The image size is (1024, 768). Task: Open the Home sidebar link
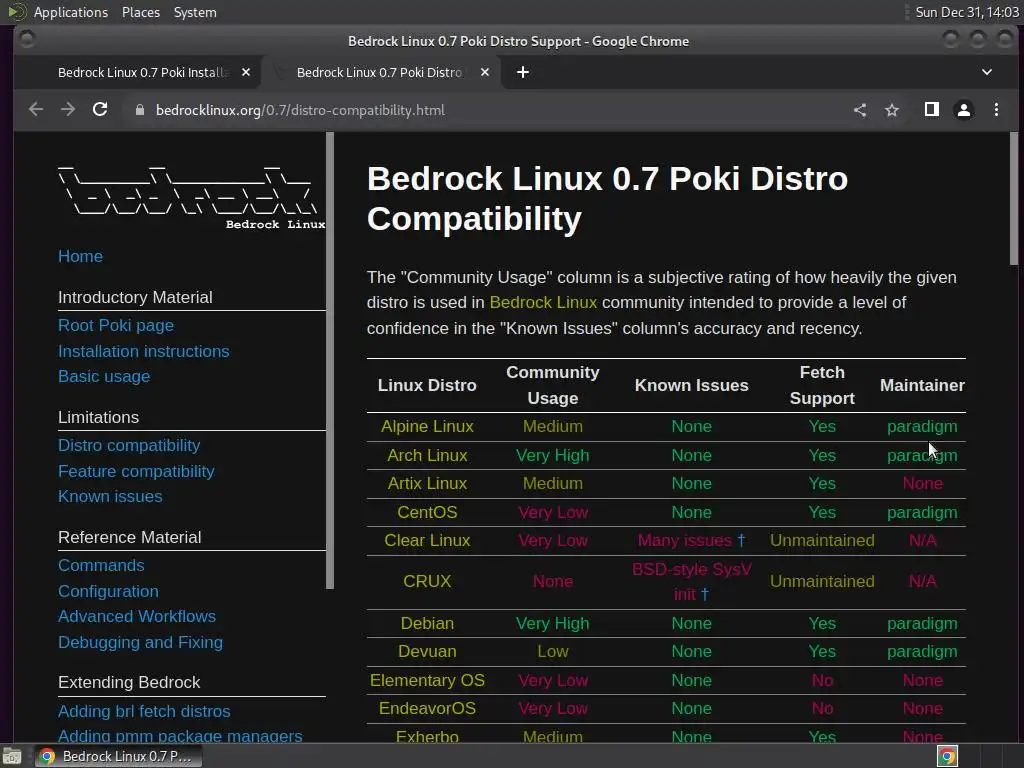tap(80, 256)
